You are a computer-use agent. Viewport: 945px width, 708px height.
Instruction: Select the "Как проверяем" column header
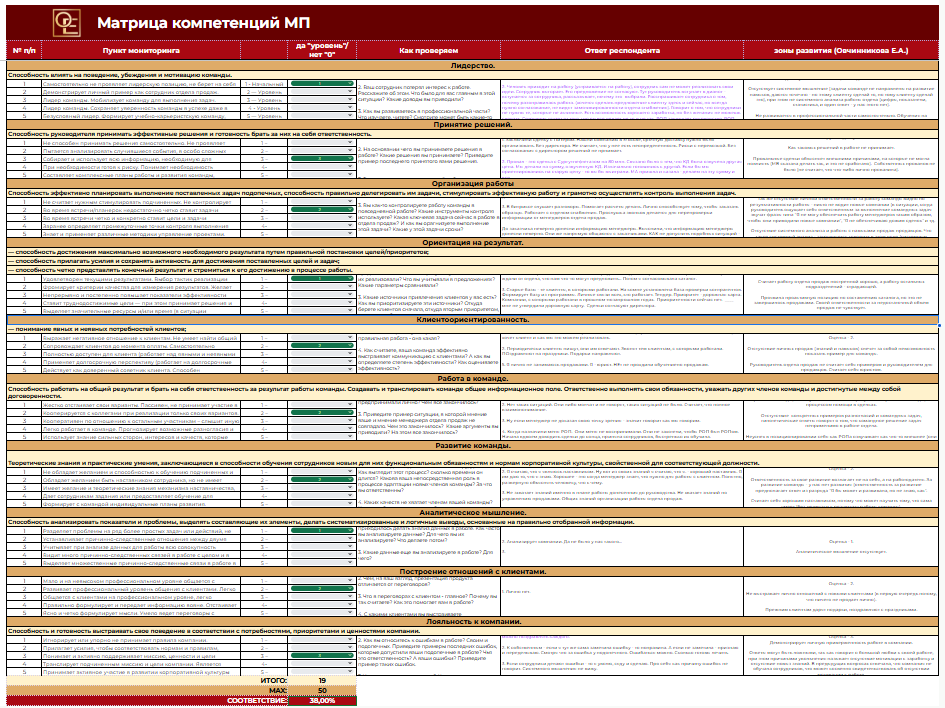point(428,50)
